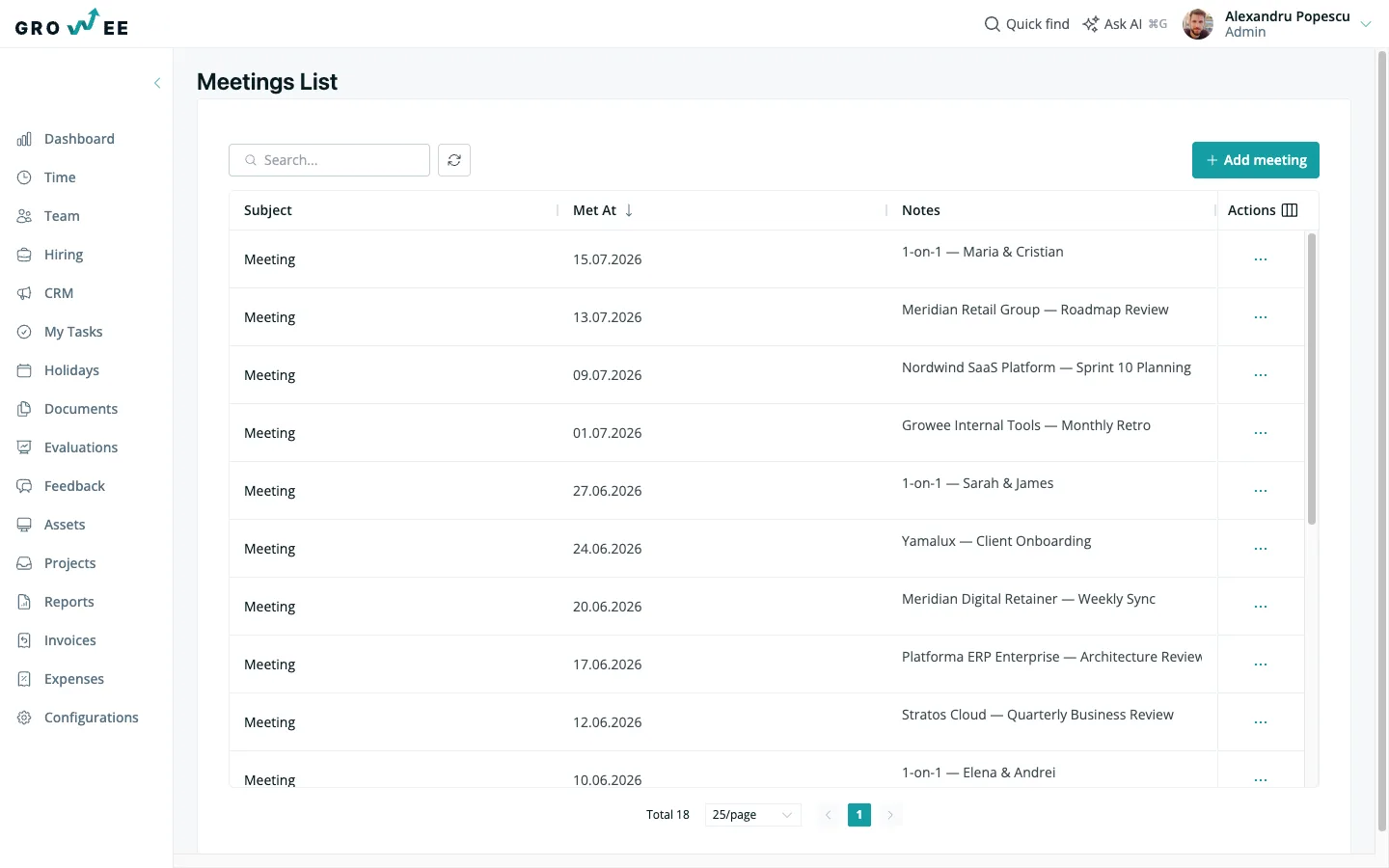1389x868 pixels.
Task: Open the CRM section
Action: [x=59, y=293]
